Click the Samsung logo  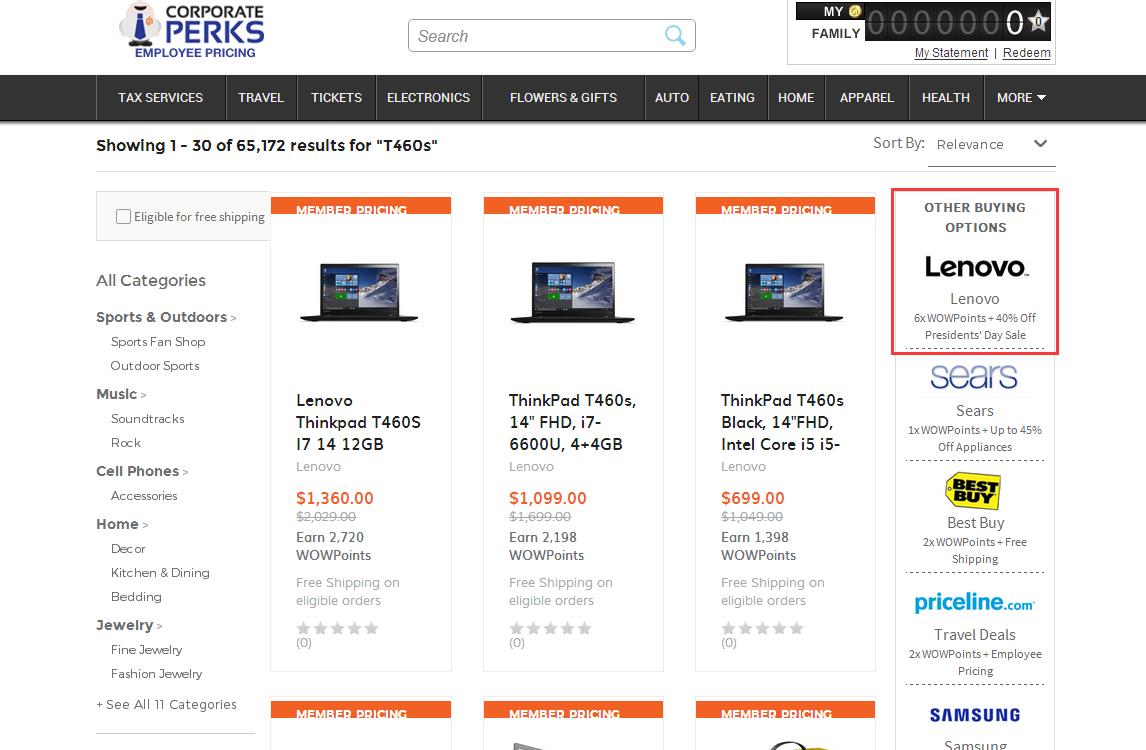[x=974, y=715]
